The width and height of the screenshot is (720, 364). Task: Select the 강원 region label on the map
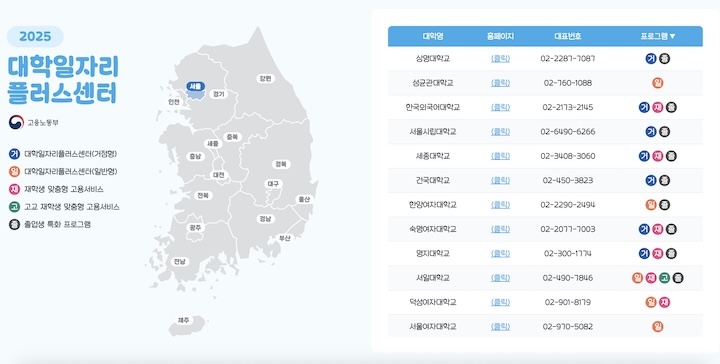point(265,78)
